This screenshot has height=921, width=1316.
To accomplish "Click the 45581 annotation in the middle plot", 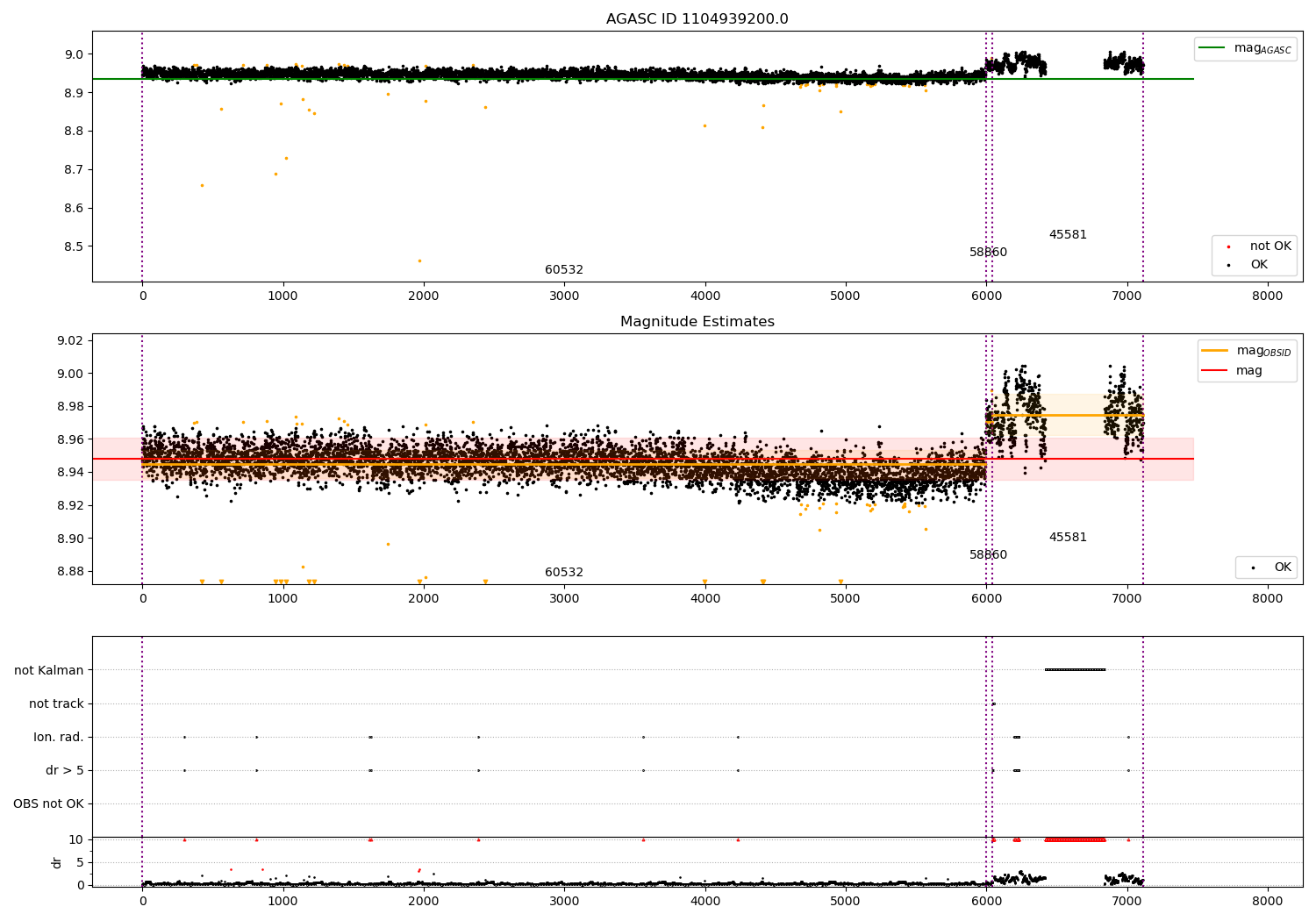I will [x=1068, y=538].
